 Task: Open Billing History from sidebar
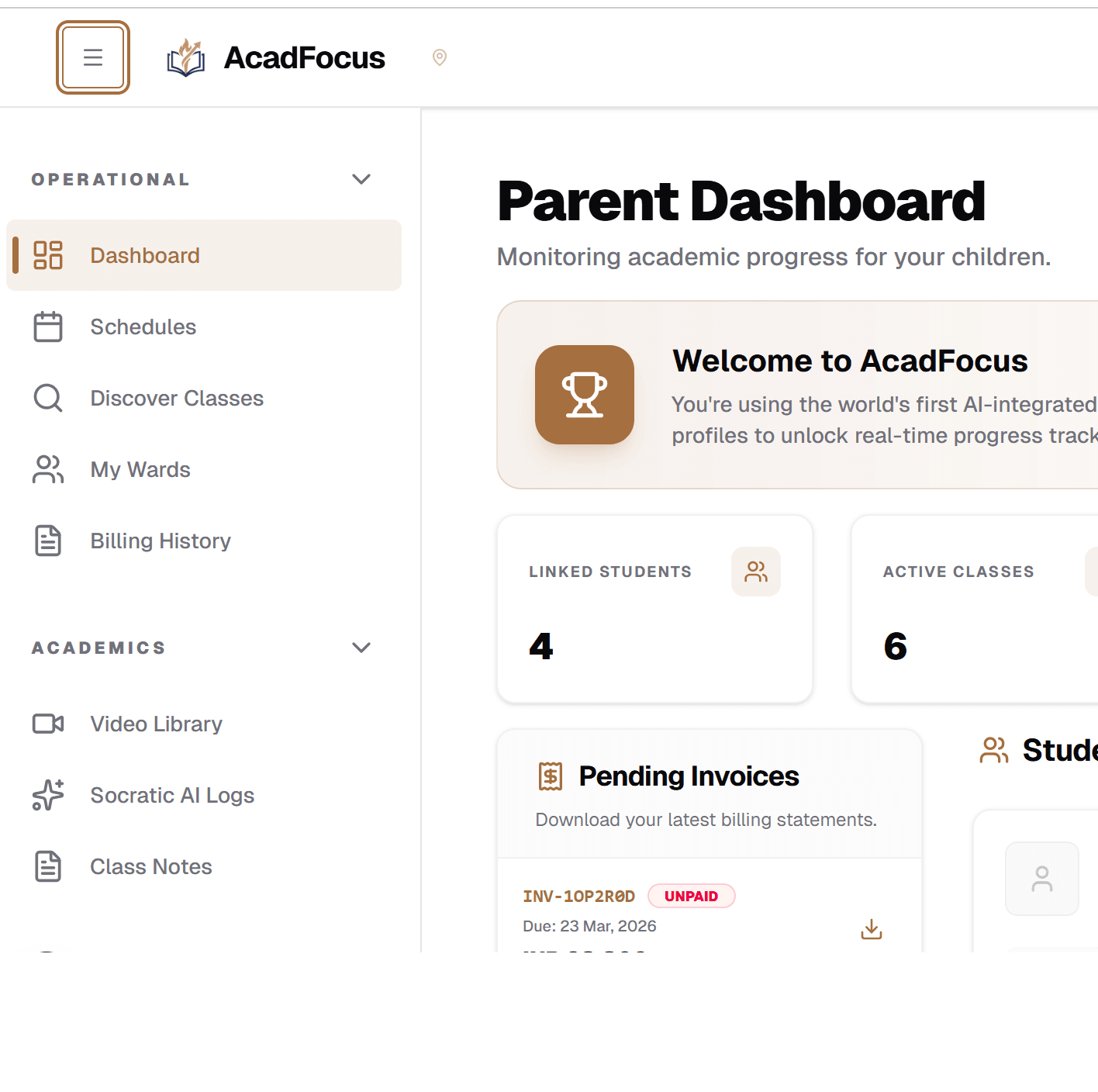point(161,541)
